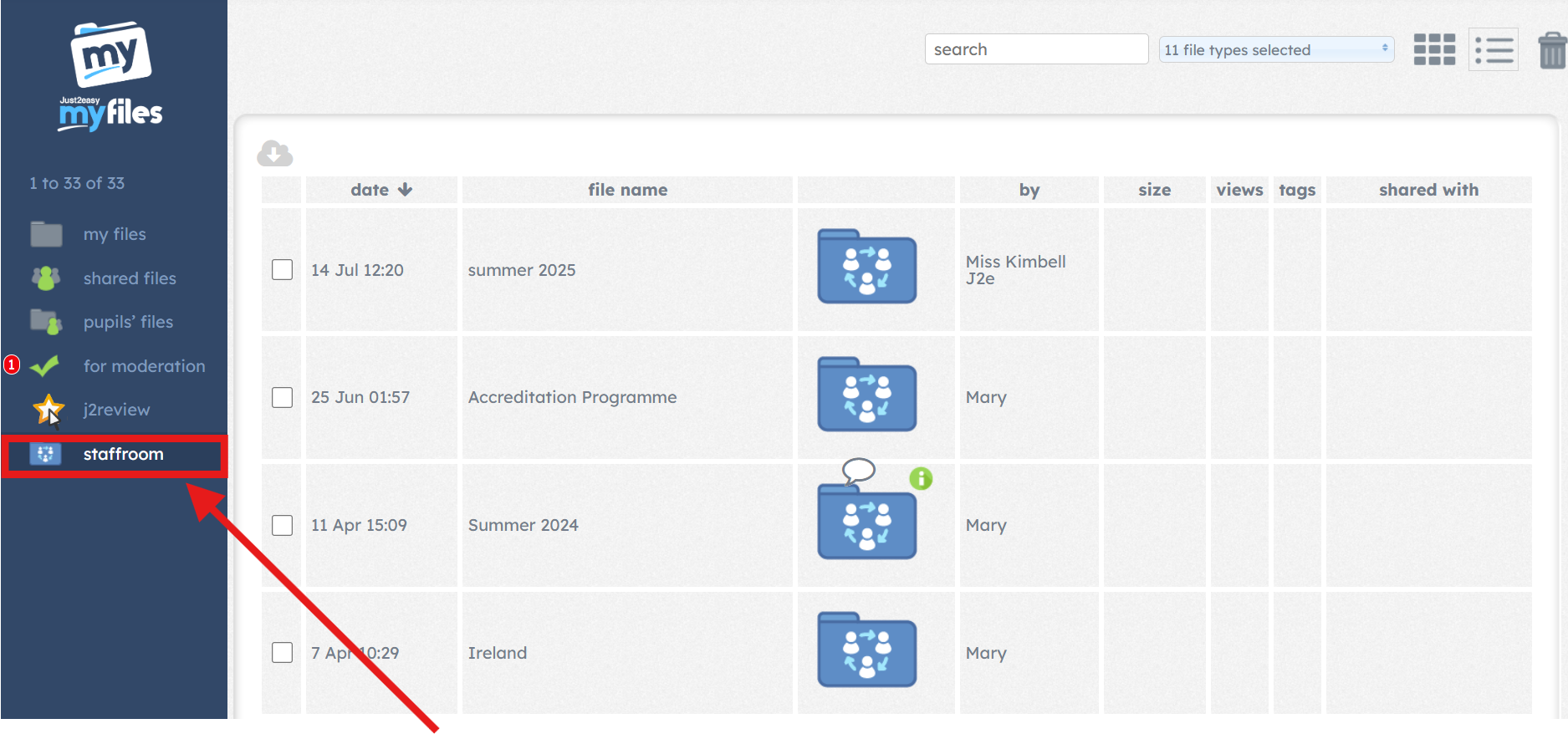Click the red moderation notification badge

(12, 364)
